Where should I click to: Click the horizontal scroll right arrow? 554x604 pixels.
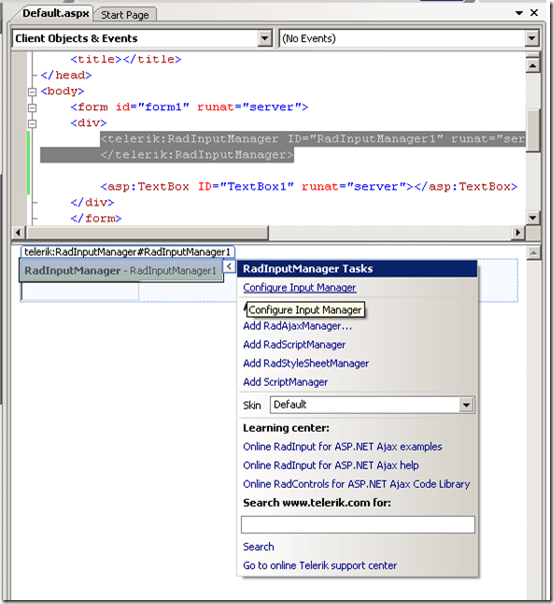point(518,233)
